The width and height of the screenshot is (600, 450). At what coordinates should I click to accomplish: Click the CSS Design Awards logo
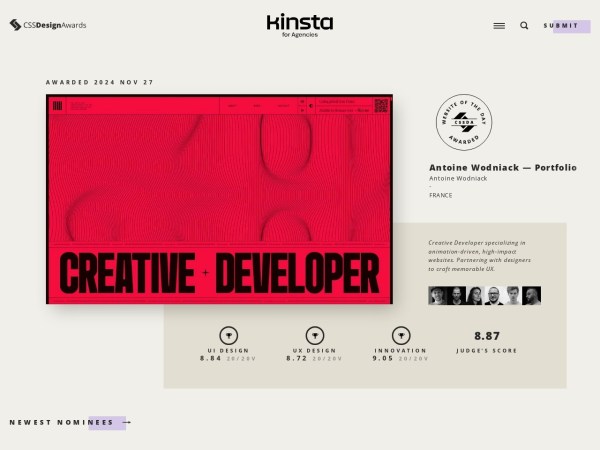point(48,25)
